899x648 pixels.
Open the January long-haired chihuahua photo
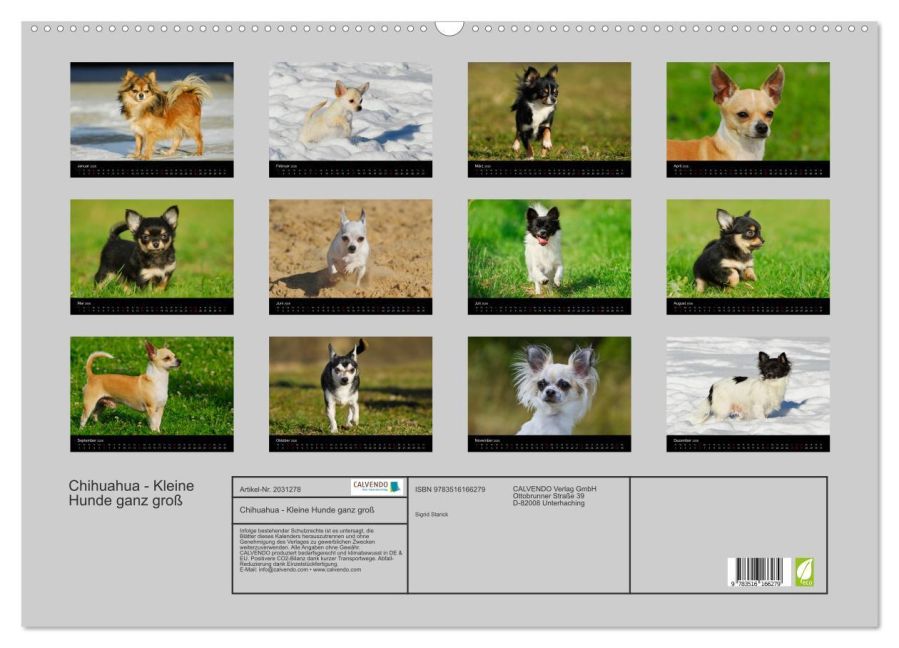pos(152,111)
